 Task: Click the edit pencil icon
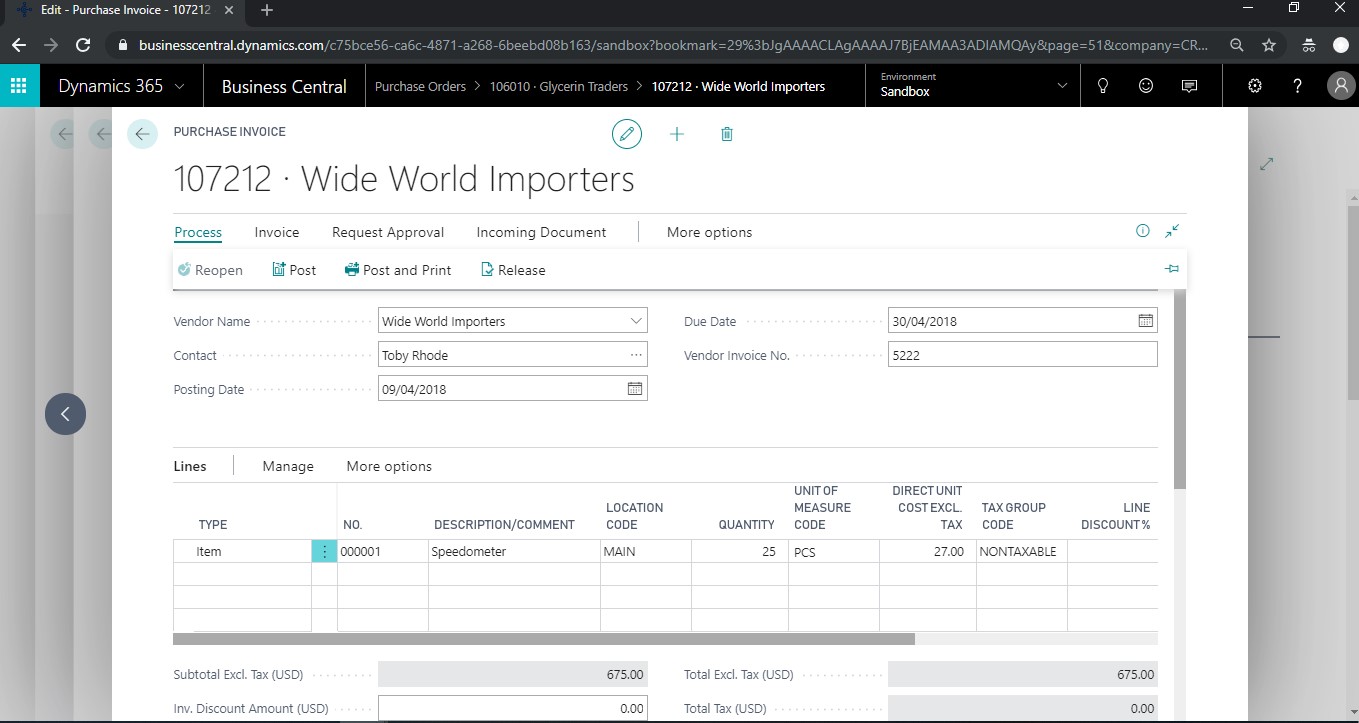(627, 134)
